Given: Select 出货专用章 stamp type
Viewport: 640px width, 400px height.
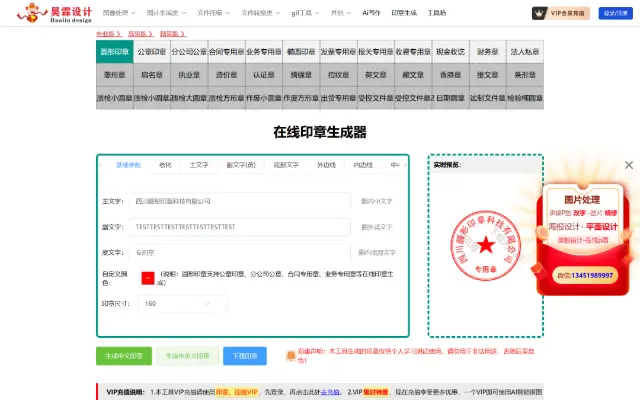Looking at the screenshot, I should pos(338,98).
